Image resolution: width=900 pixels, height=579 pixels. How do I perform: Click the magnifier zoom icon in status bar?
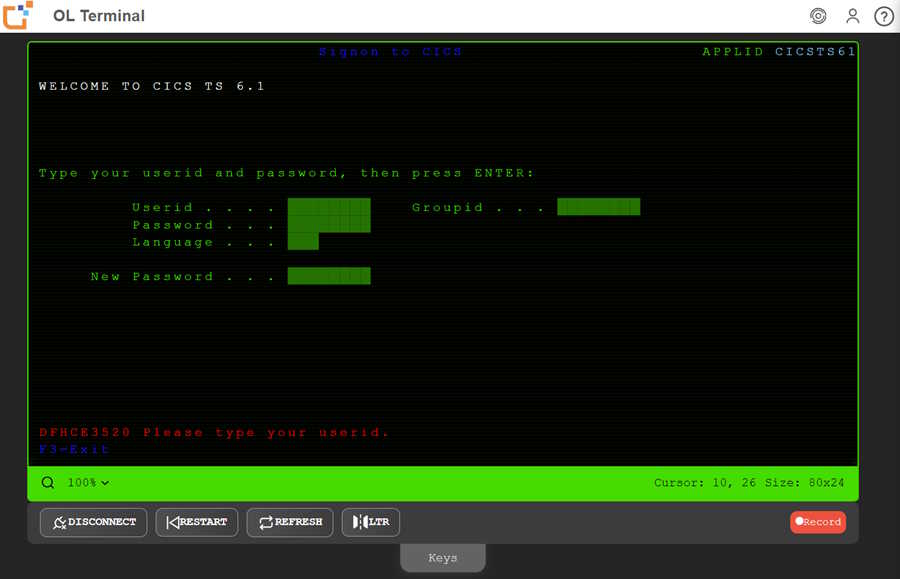coord(48,483)
